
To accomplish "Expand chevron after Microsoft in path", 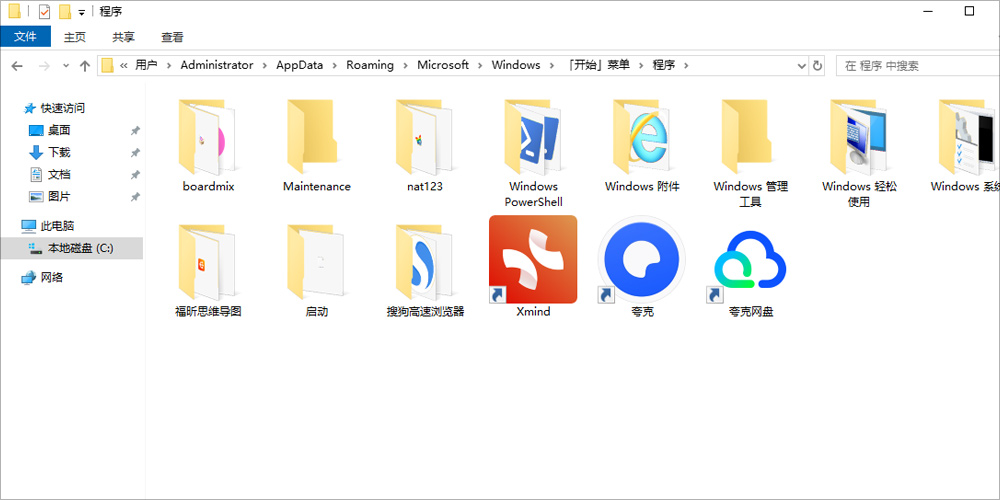I will (x=480, y=66).
